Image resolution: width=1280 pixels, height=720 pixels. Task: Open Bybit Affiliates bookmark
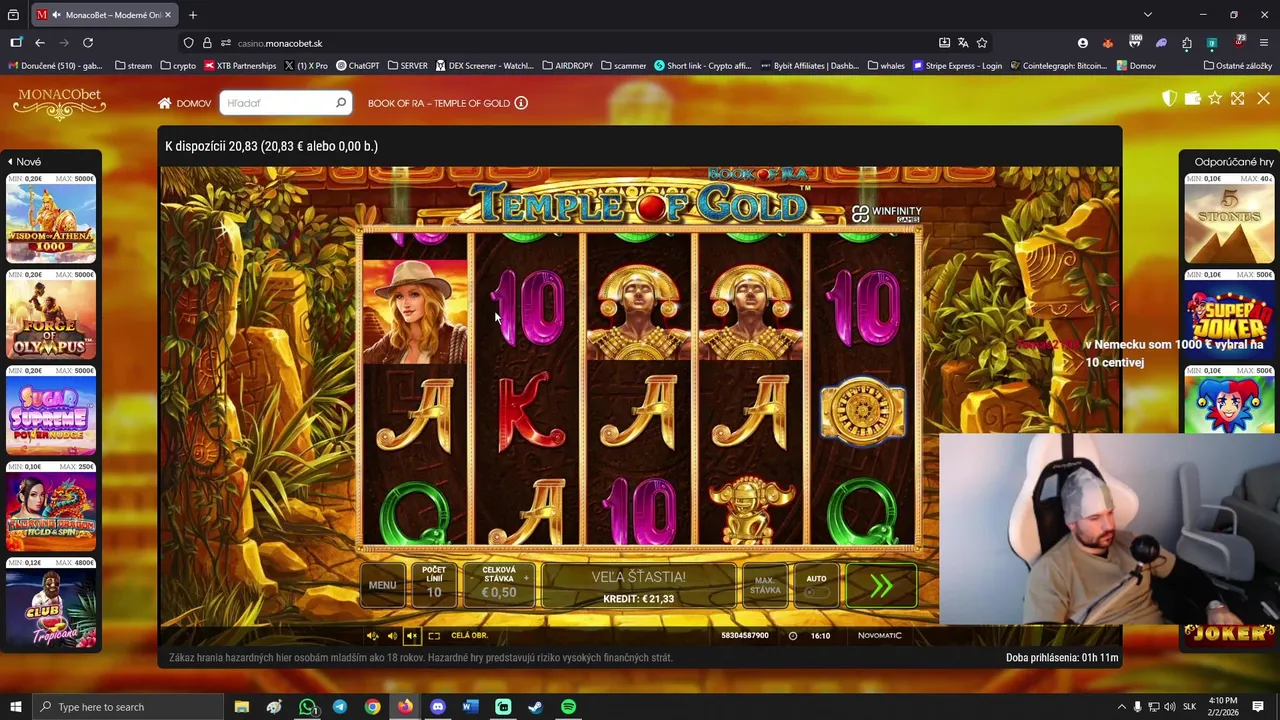point(809,66)
